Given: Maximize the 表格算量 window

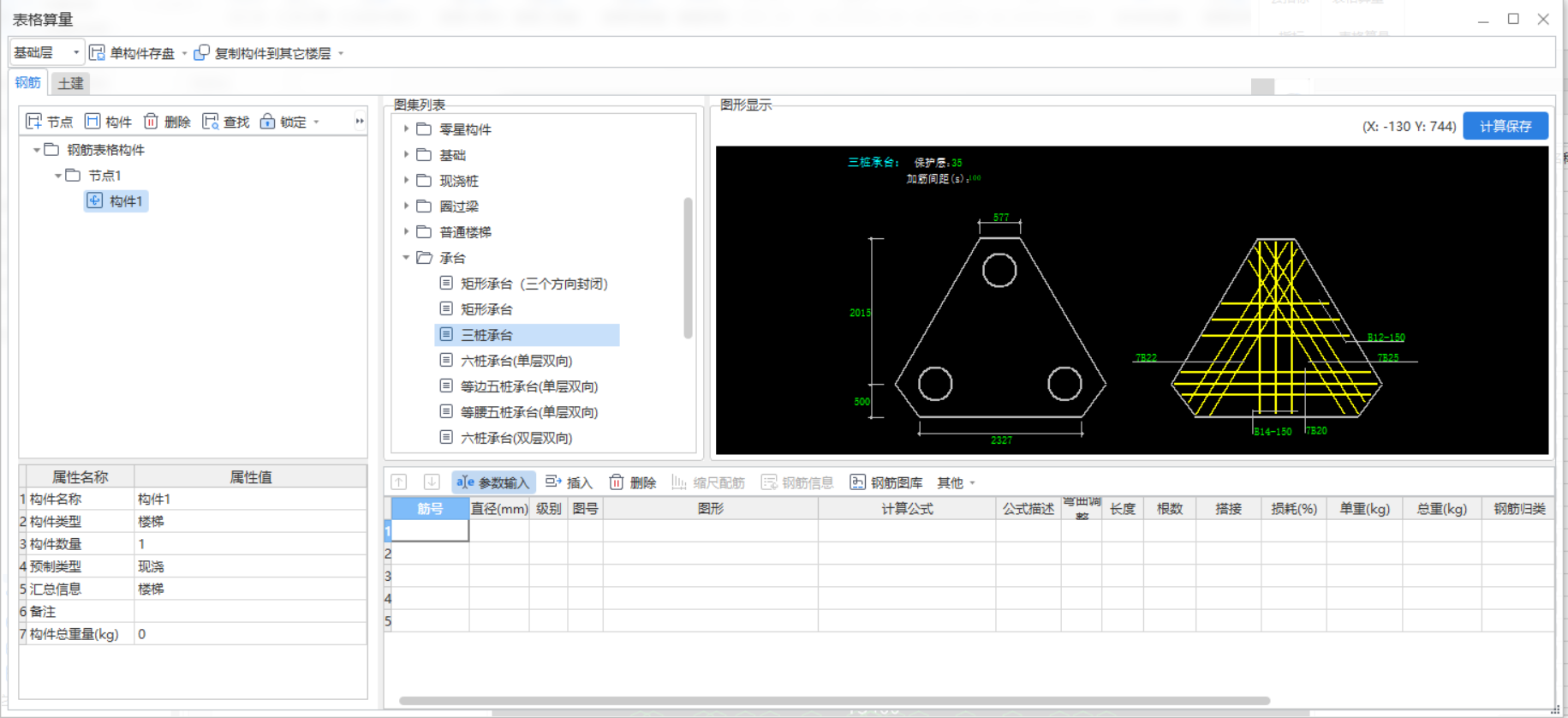Looking at the screenshot, I should (x=1513, y=19).
